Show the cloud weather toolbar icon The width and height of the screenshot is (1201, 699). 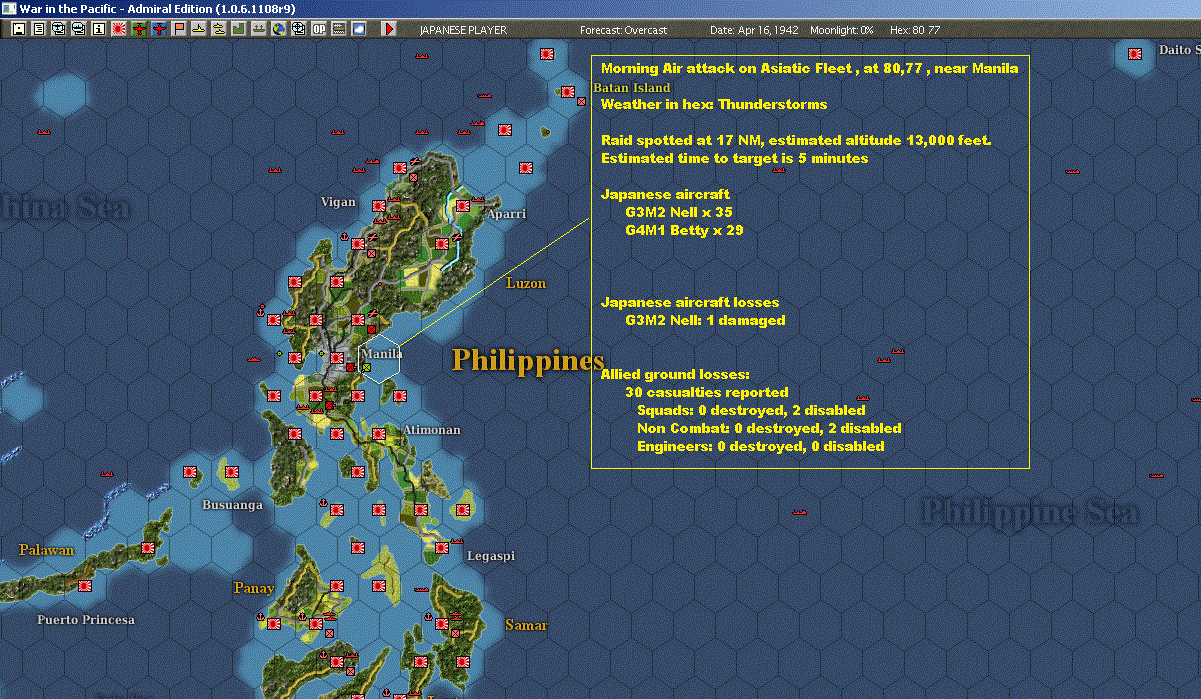pos(359,29)
